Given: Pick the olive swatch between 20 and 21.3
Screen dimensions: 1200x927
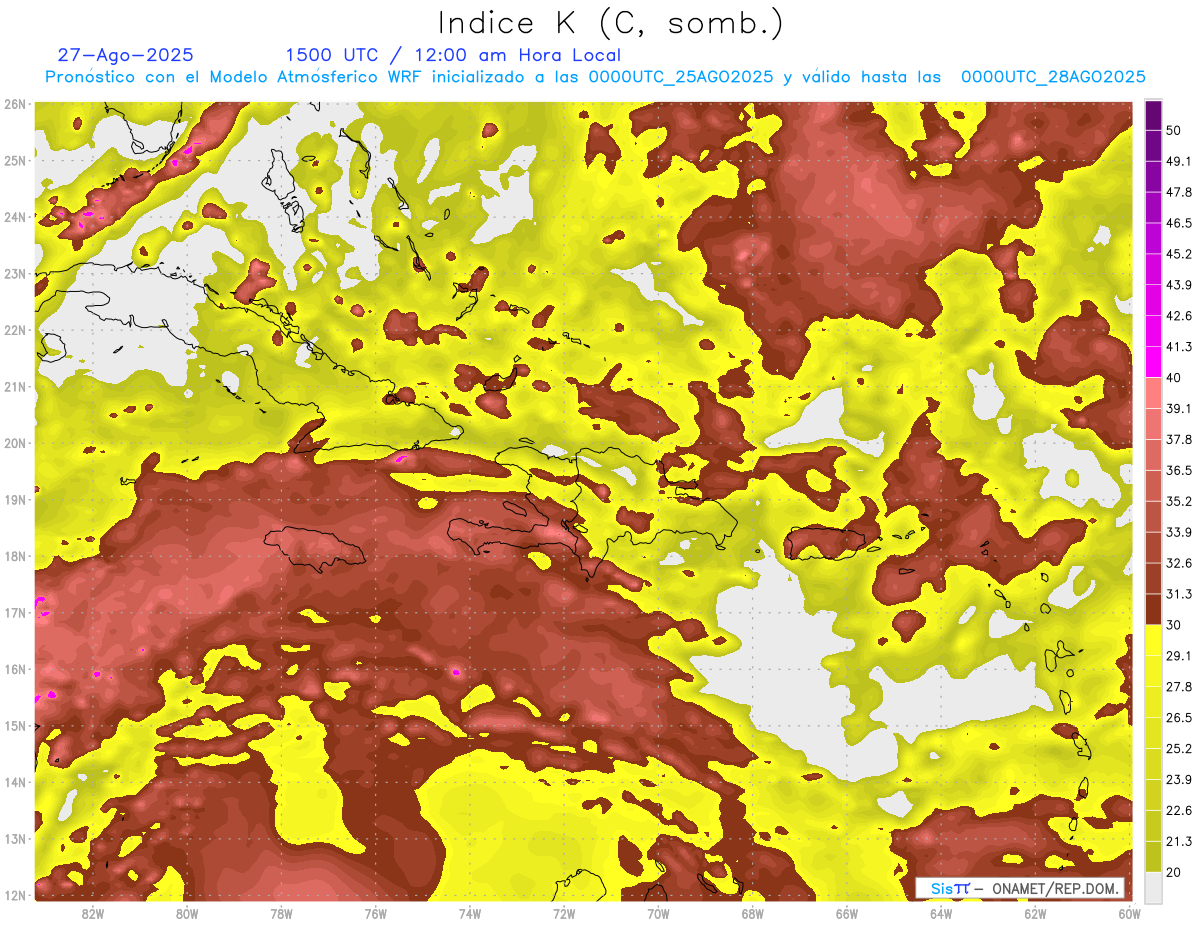Looking at the screenshot, I should (1153, 856).
